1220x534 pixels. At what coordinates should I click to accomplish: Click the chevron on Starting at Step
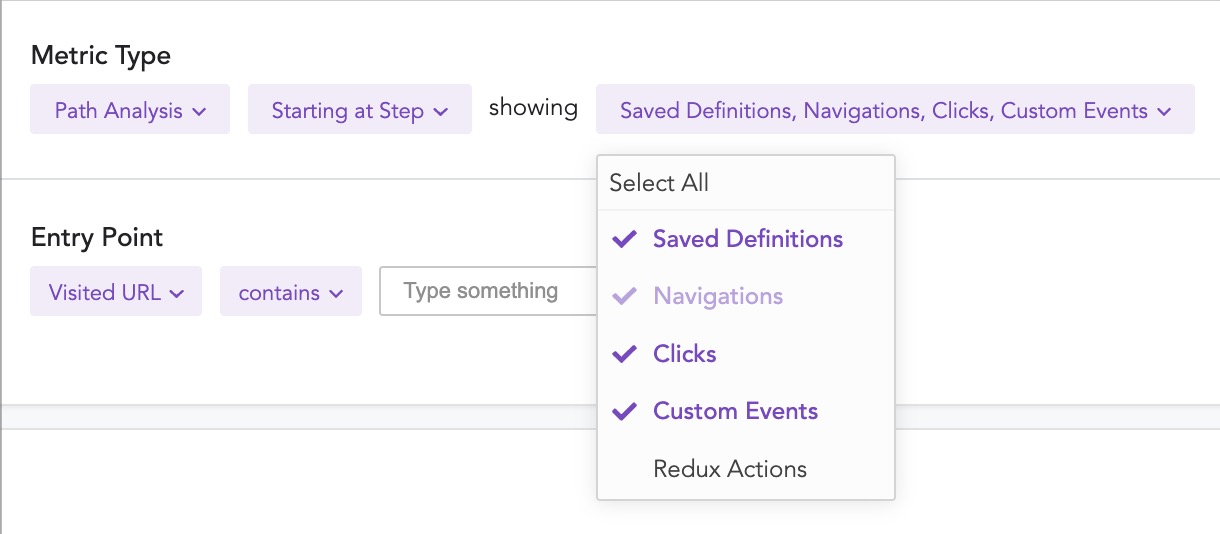pyautogui.click(x=441, y=111)
